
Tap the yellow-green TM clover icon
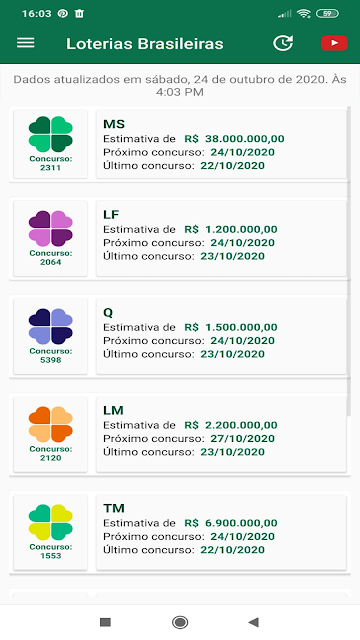tap(51, 522)
